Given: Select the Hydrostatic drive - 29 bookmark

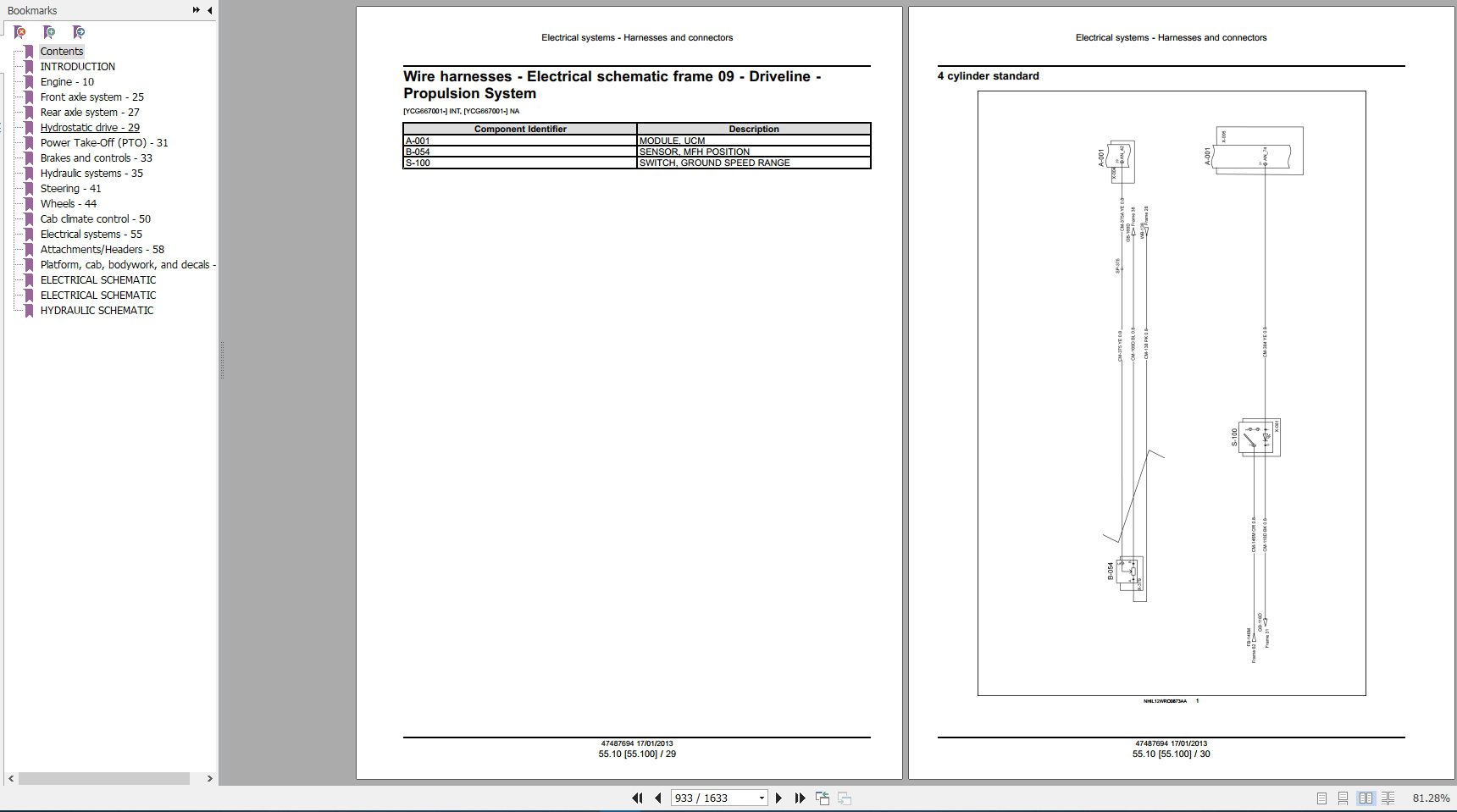Looking at the screenshot, I should 88,127.
